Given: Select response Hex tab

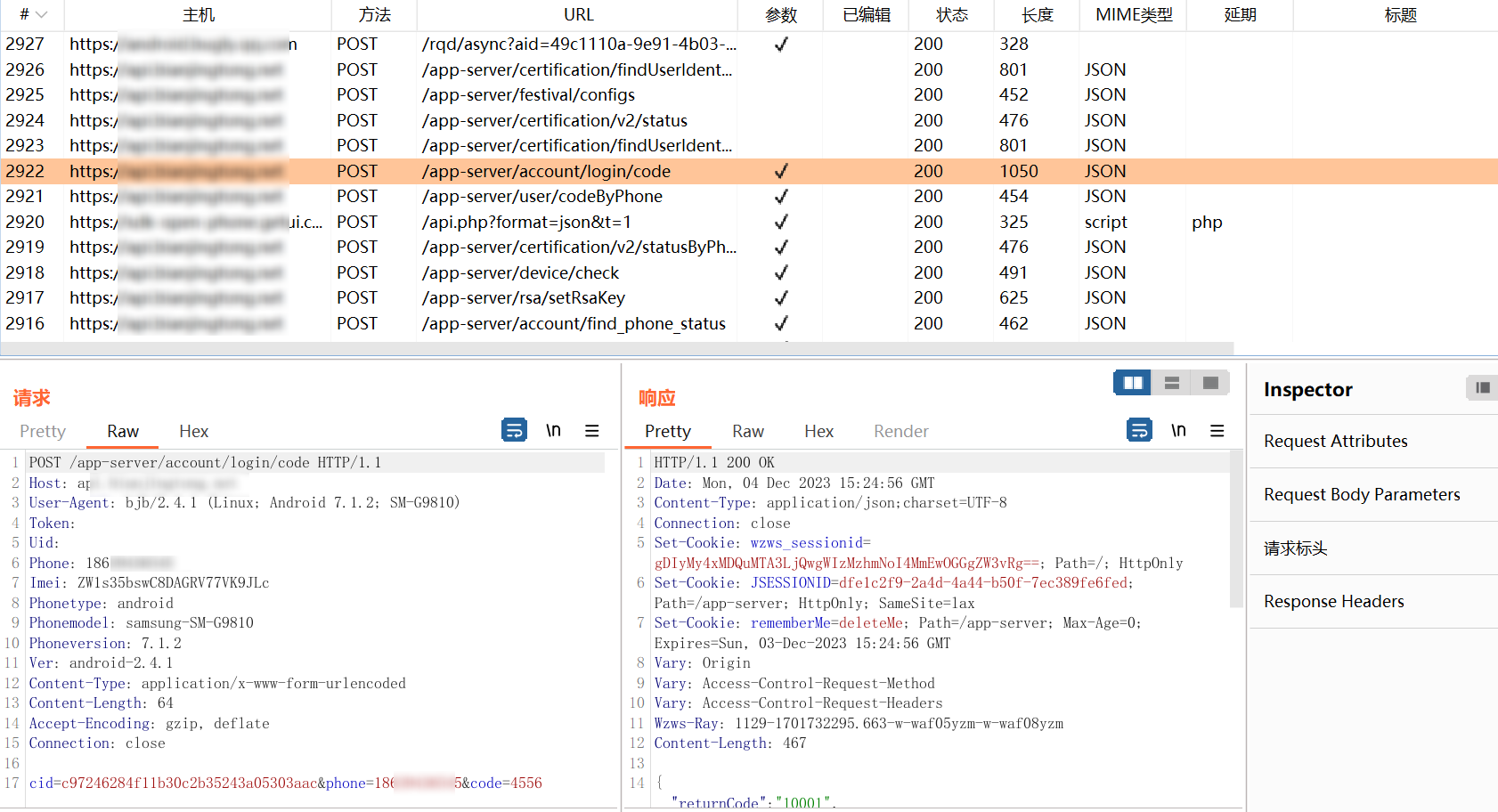Looking at the screenshot, I should [818, 431].
